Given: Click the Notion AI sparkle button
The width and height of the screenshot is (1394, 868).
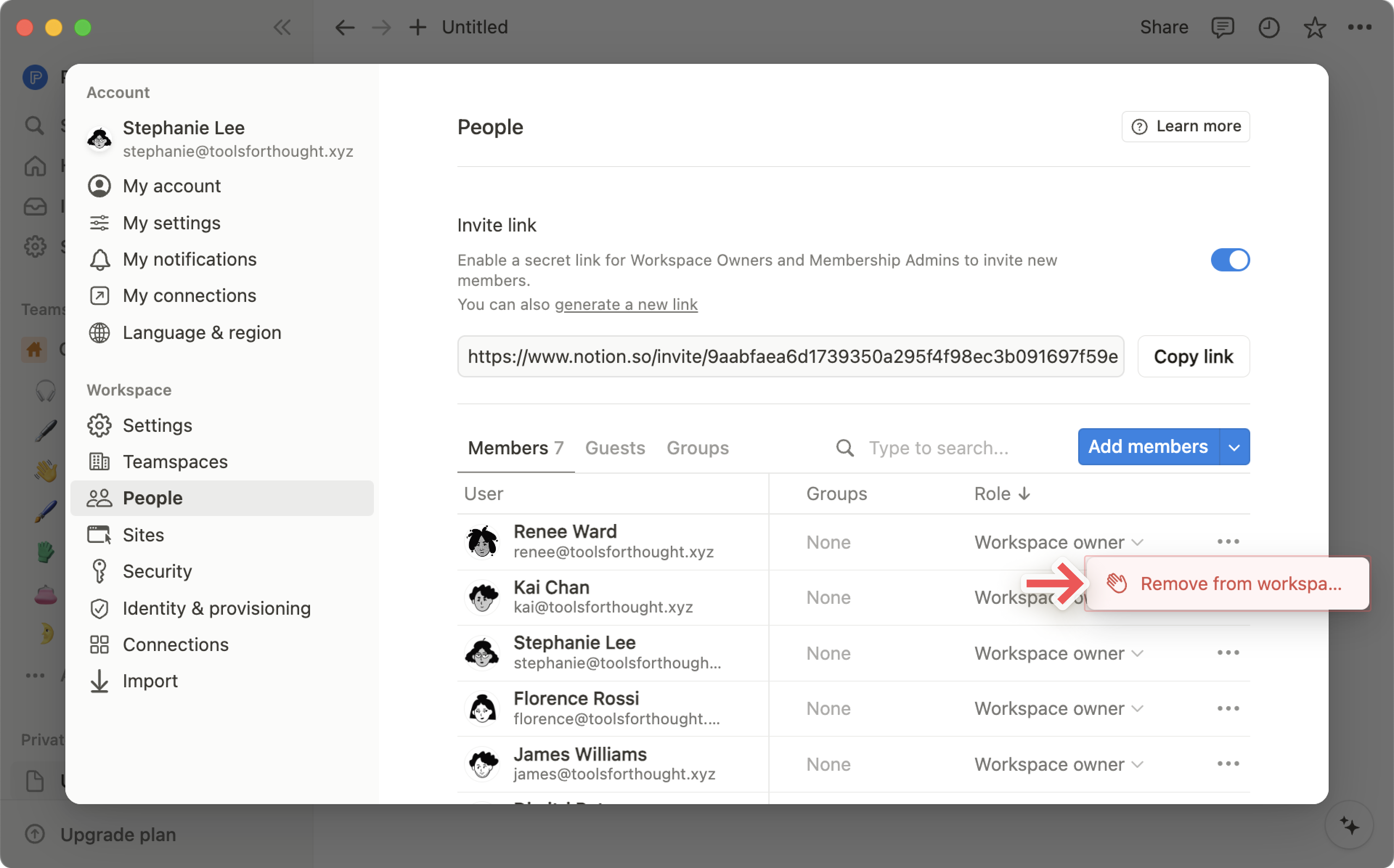Looking at the screenshot, I should click(1349, 826).
